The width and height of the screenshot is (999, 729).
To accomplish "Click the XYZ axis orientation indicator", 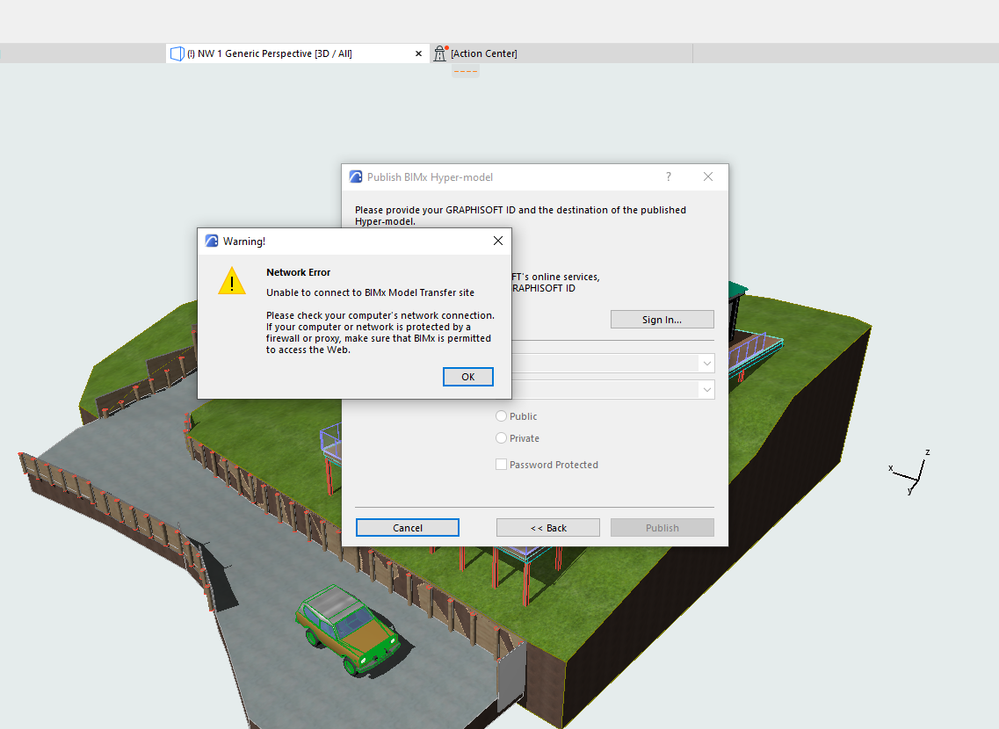I will (911, 473).
